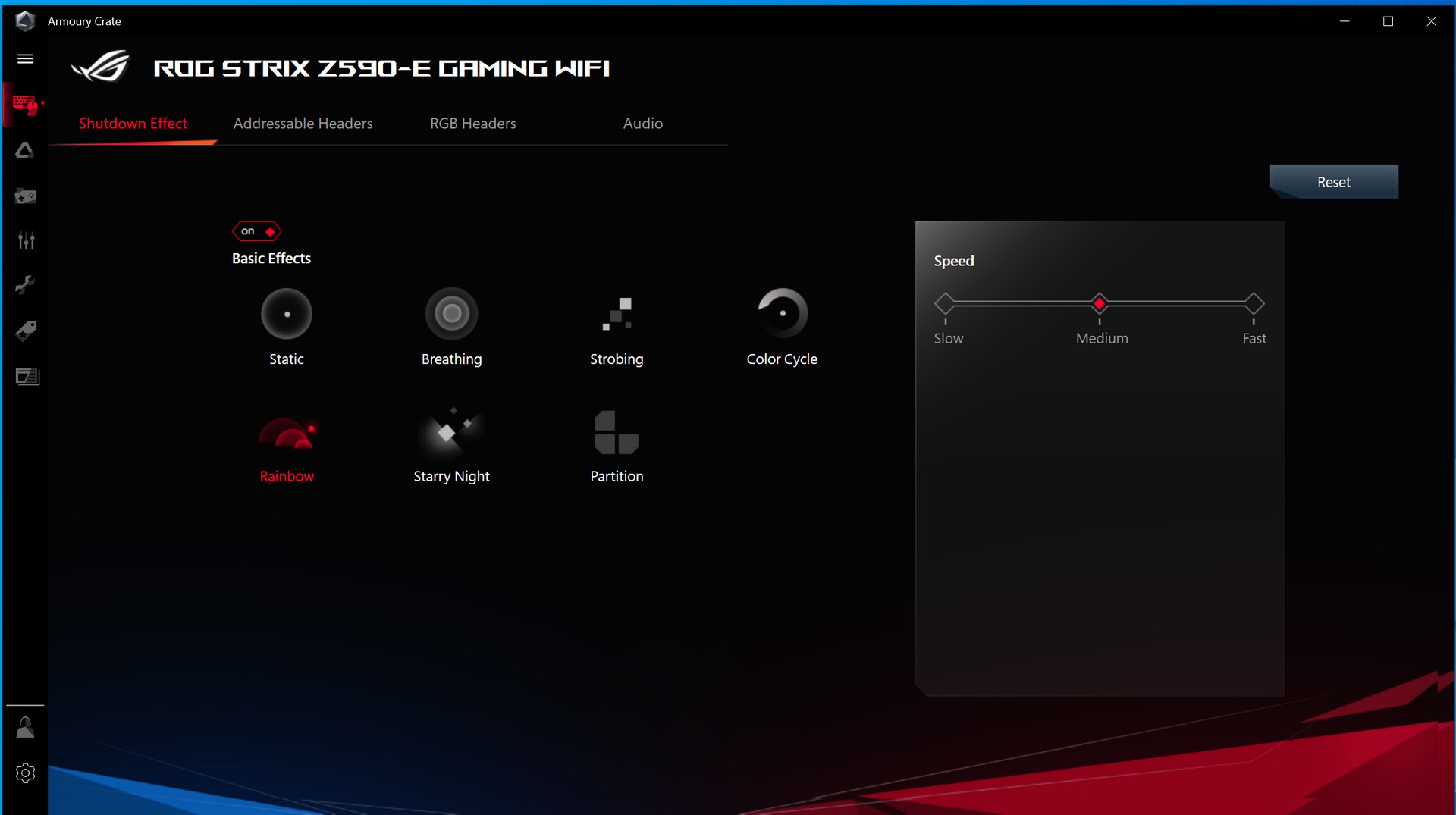Open the Device section in the sidebar
Screen dimensions: 1456x815
[25, 104]
